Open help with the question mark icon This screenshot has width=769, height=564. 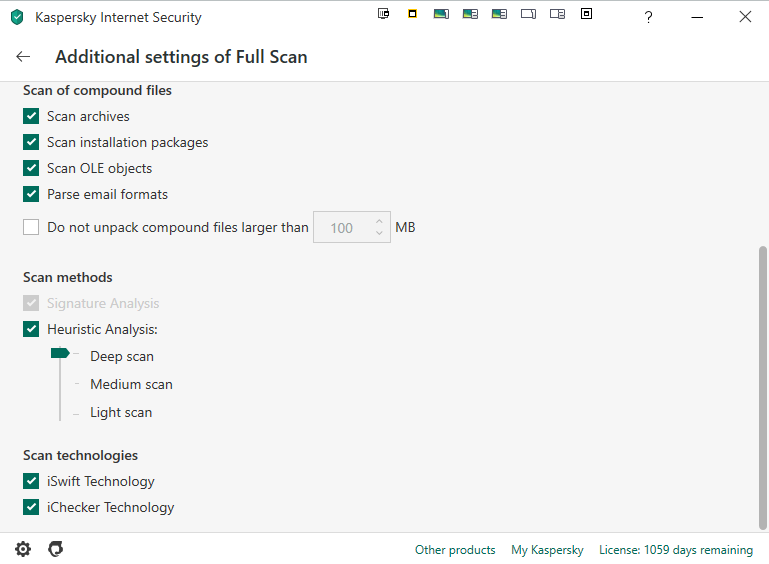(648, 17)
